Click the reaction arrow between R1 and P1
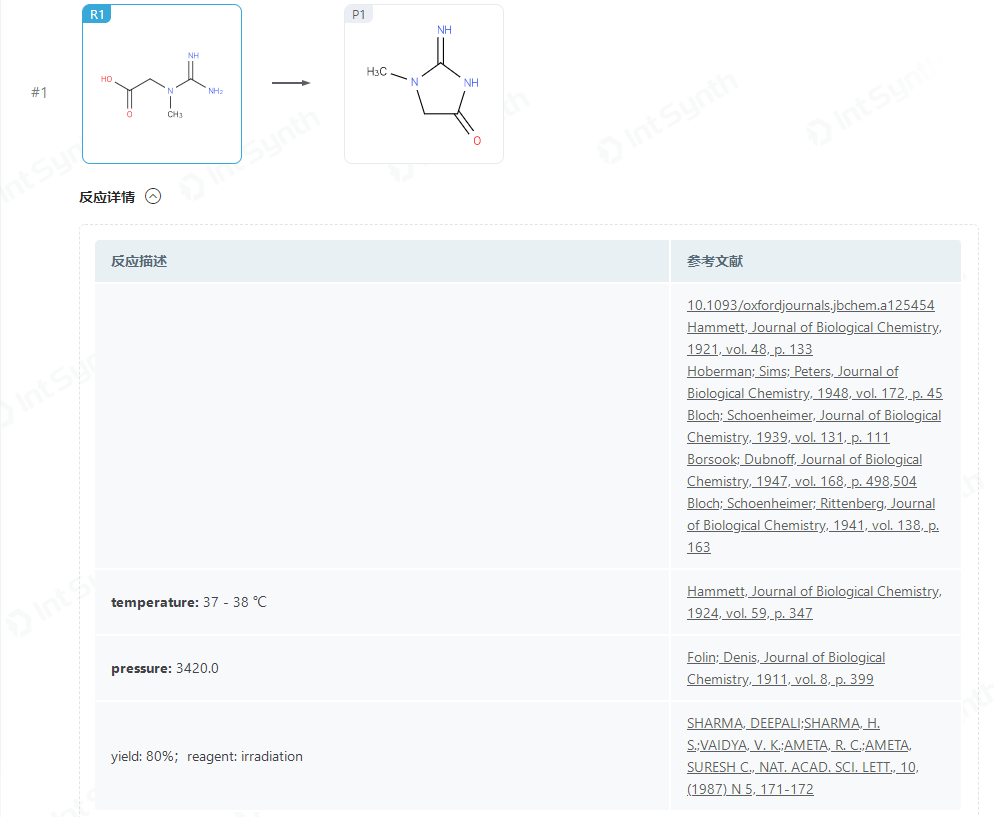The width and height of the screenshot is (994, 817). click(x=291, y=83)
